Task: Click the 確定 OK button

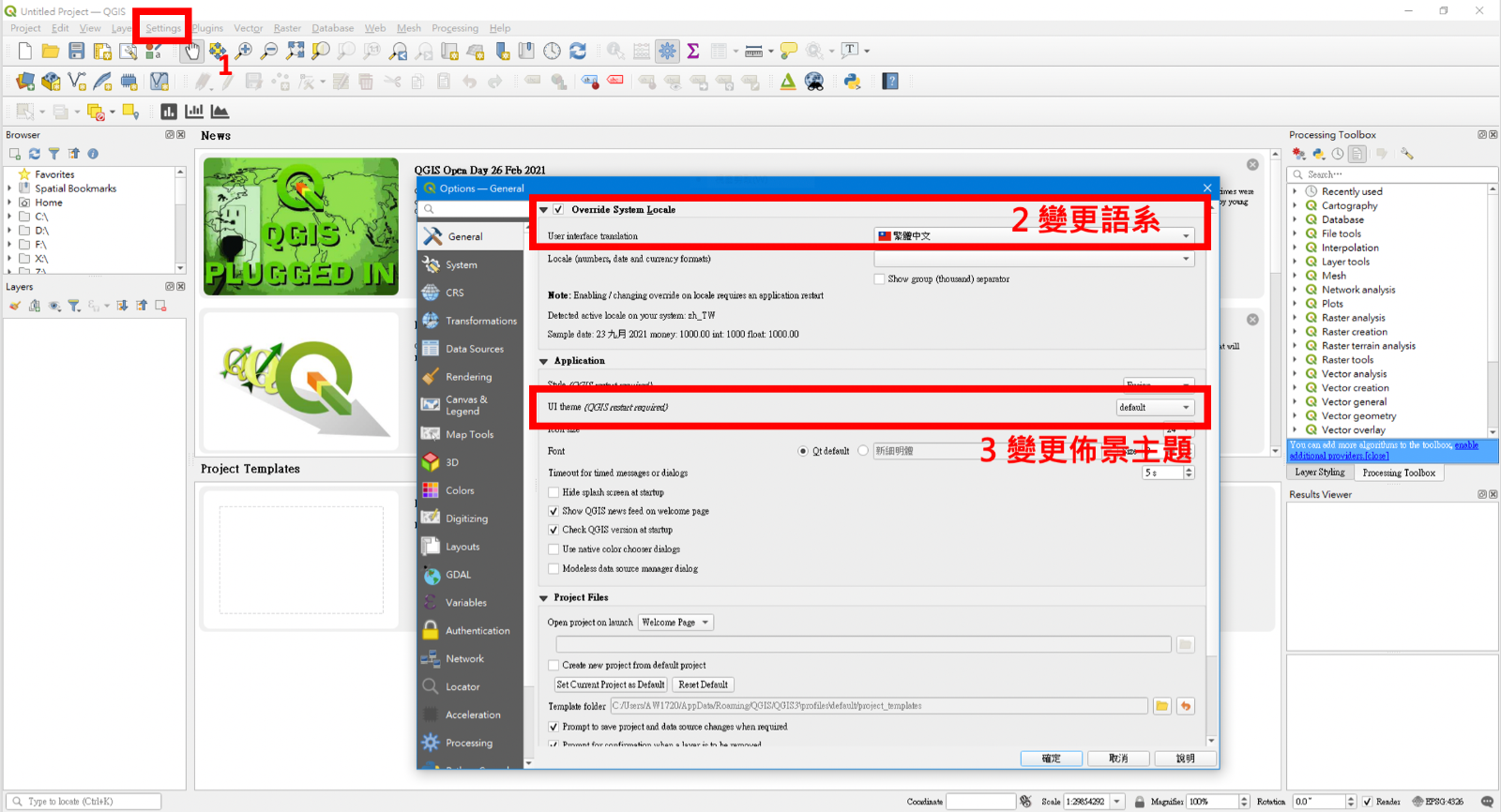Action: point(1052,759)
